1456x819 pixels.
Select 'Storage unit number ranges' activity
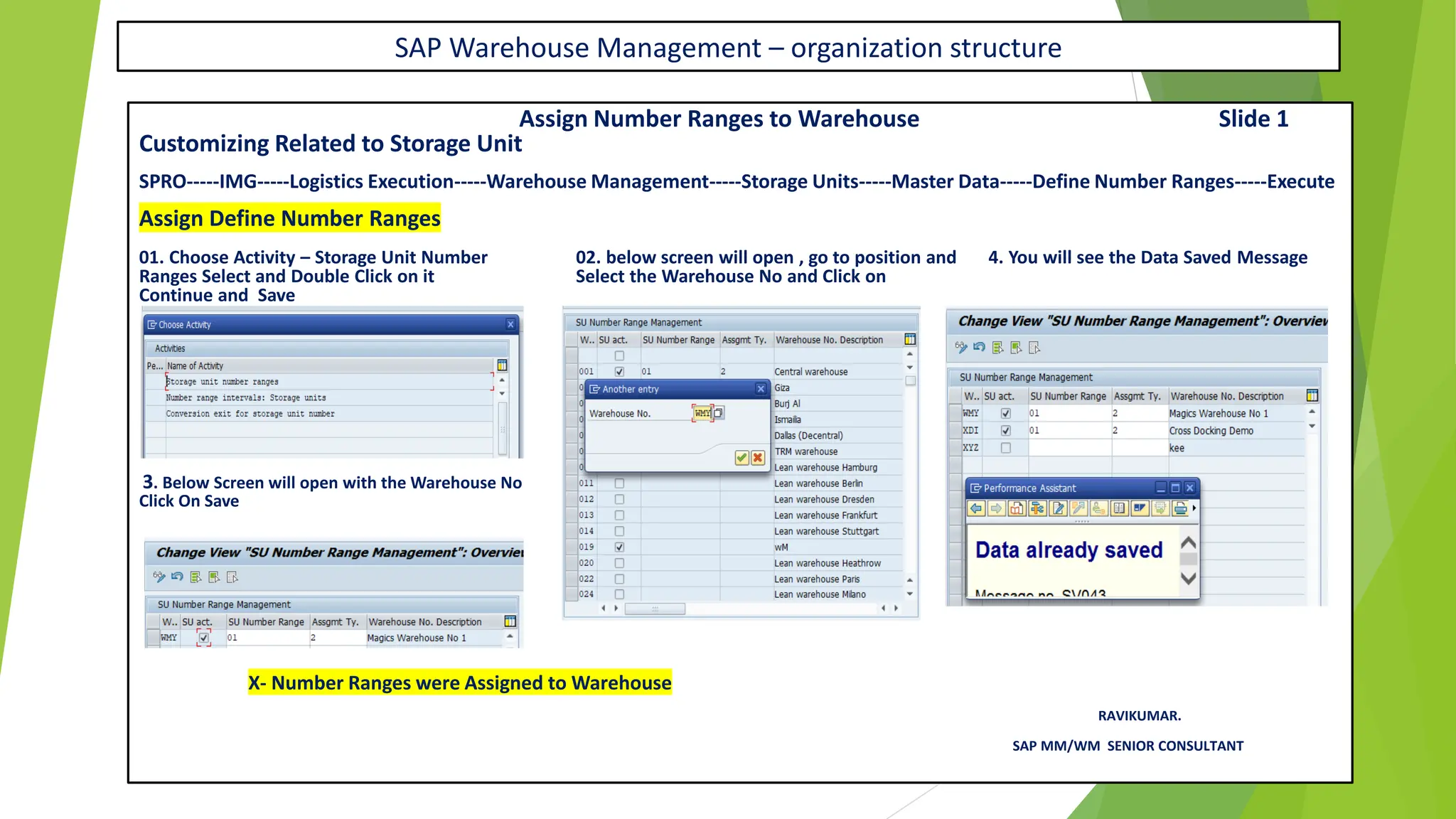pyautogui.click(x=328, y=382)
